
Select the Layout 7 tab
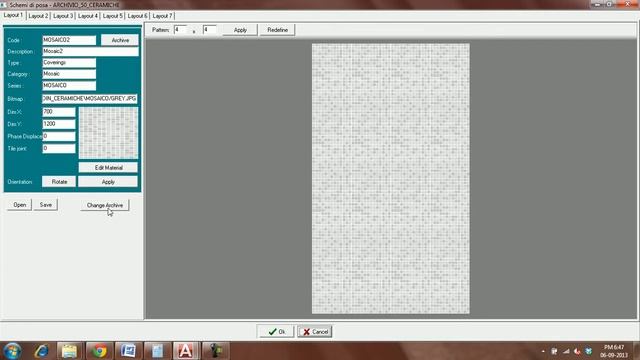click(162, 16)
